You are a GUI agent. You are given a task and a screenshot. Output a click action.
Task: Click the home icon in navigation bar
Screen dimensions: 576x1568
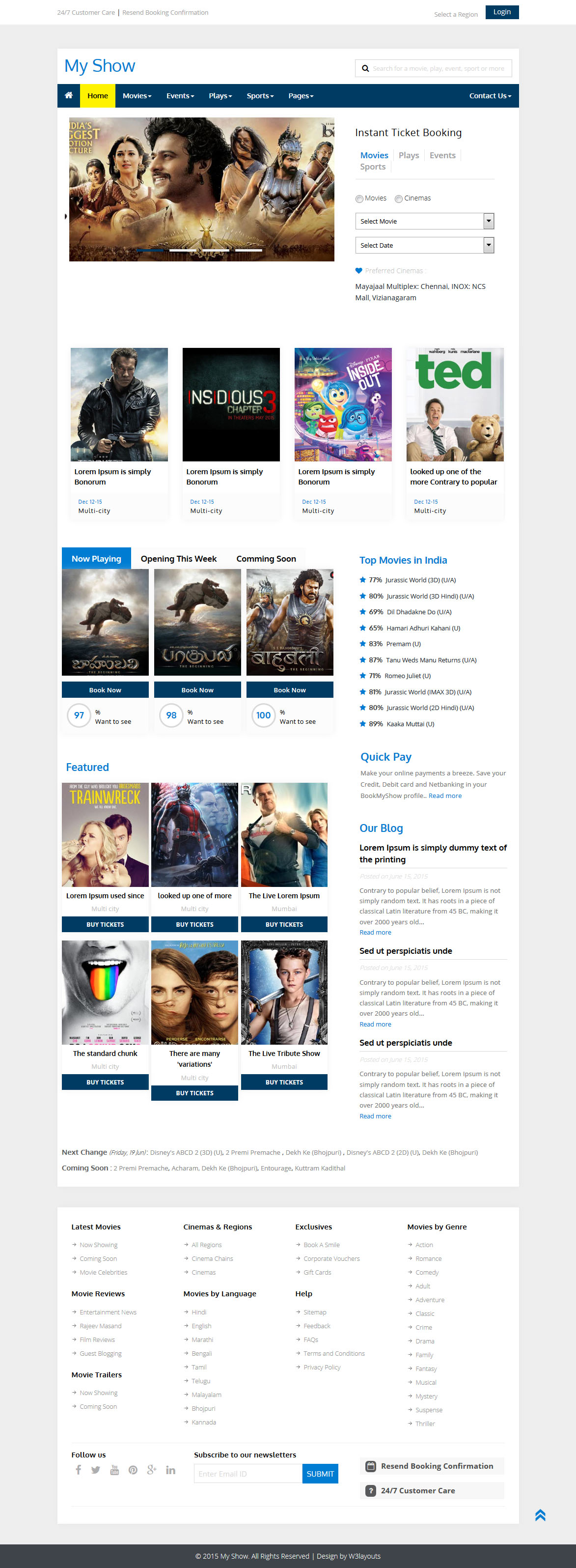[69, 95]
